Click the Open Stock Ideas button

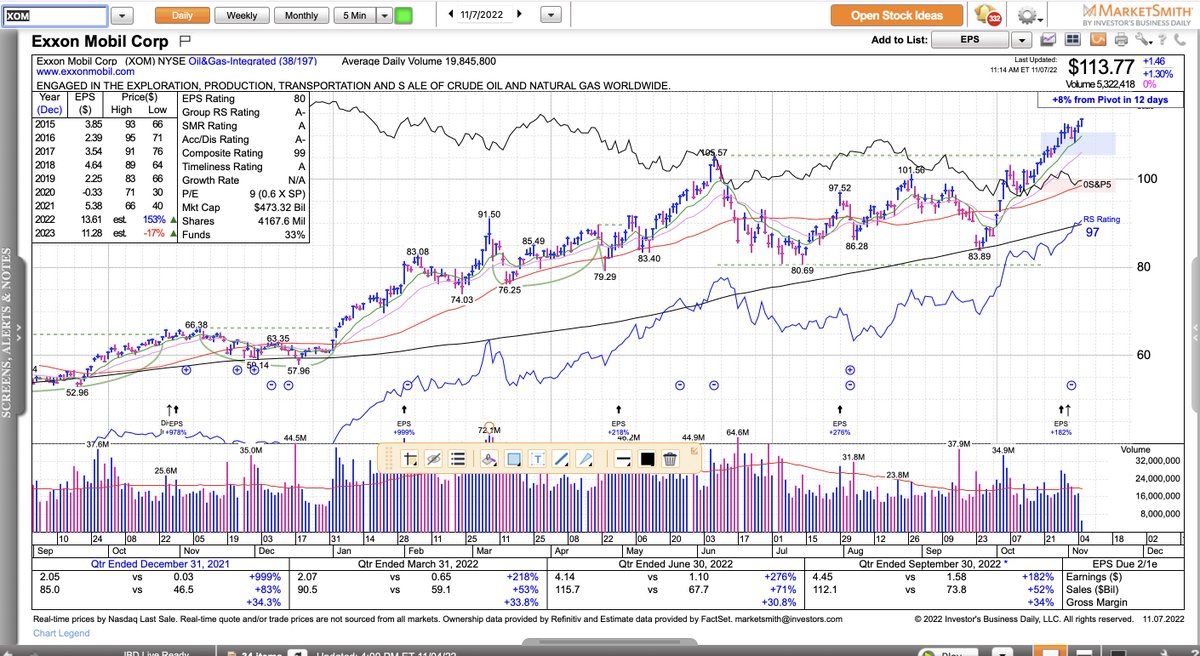(895, 15)
